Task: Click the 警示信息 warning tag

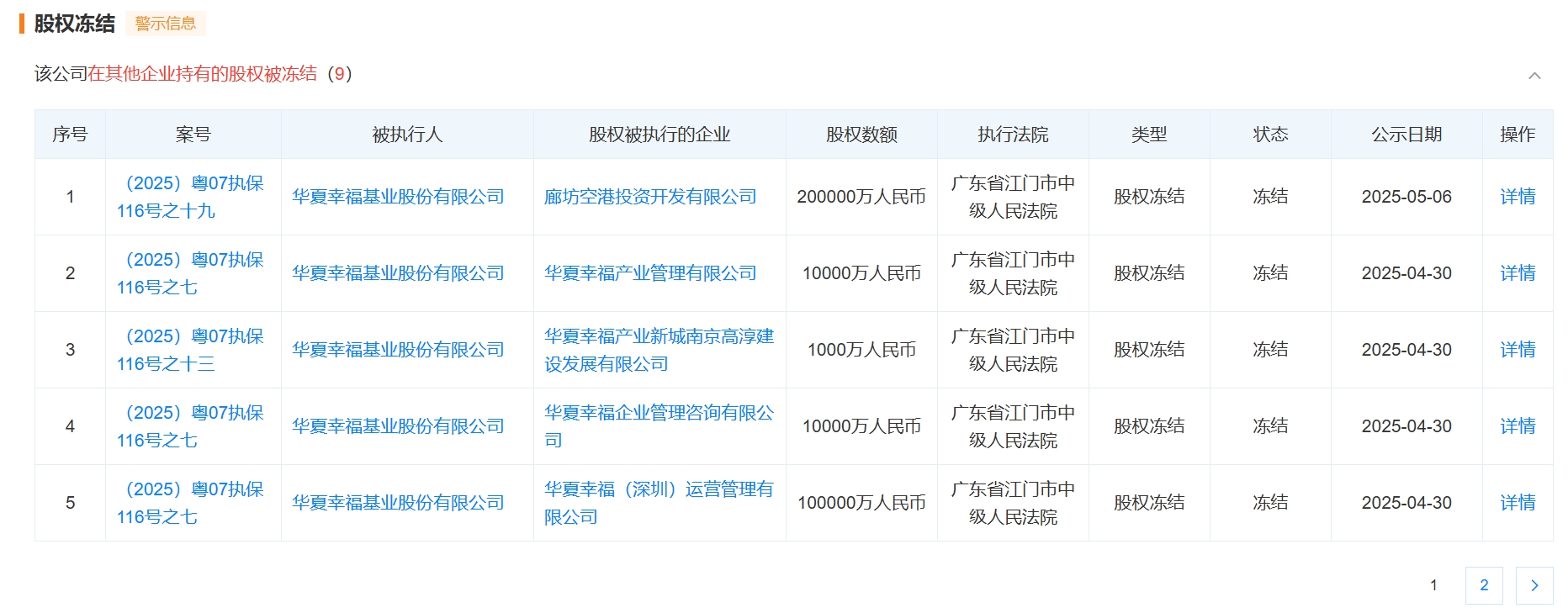Action: [166, 24]
